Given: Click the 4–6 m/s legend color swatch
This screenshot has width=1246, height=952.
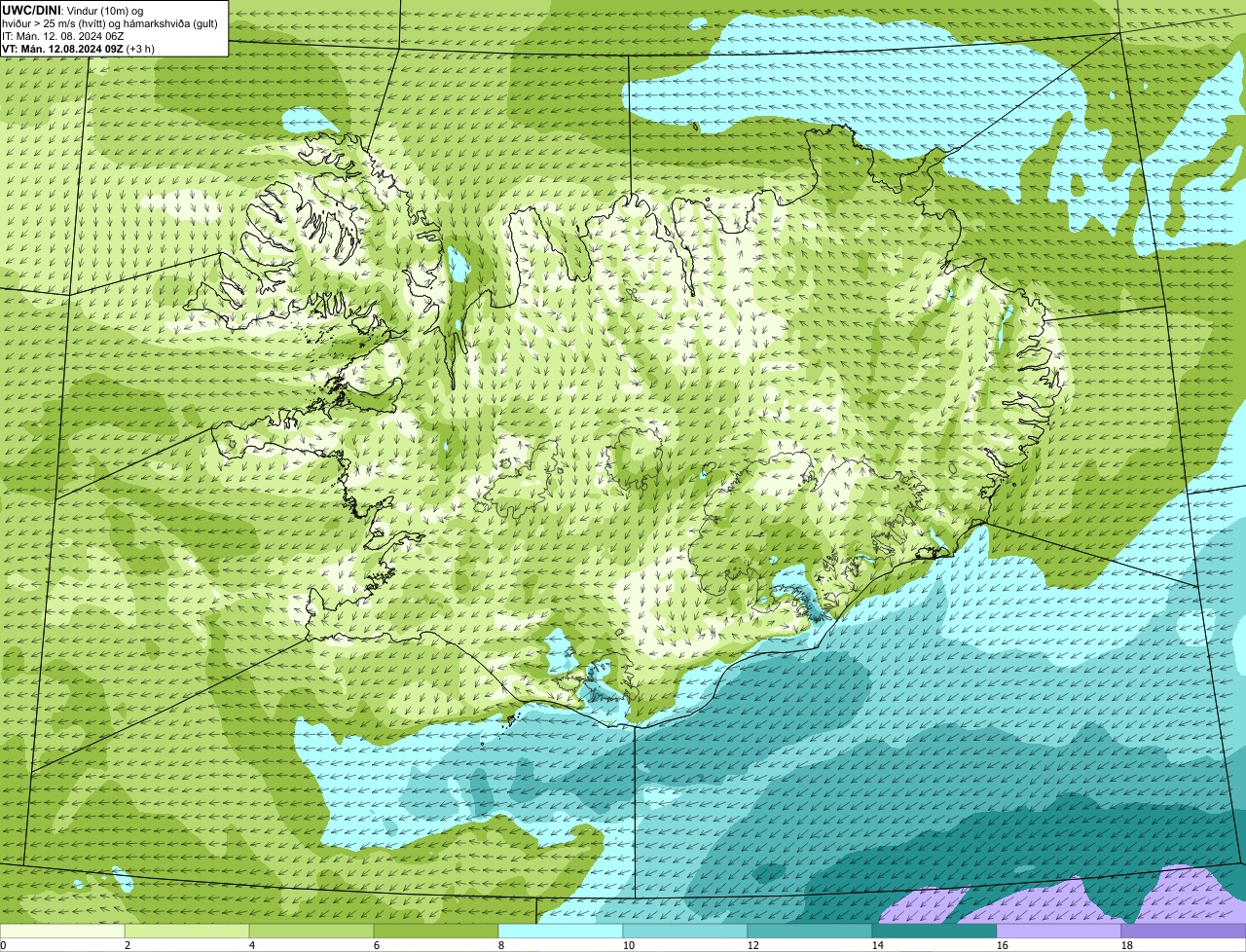Looking at the screenshot, I should [x=311, y=931].
